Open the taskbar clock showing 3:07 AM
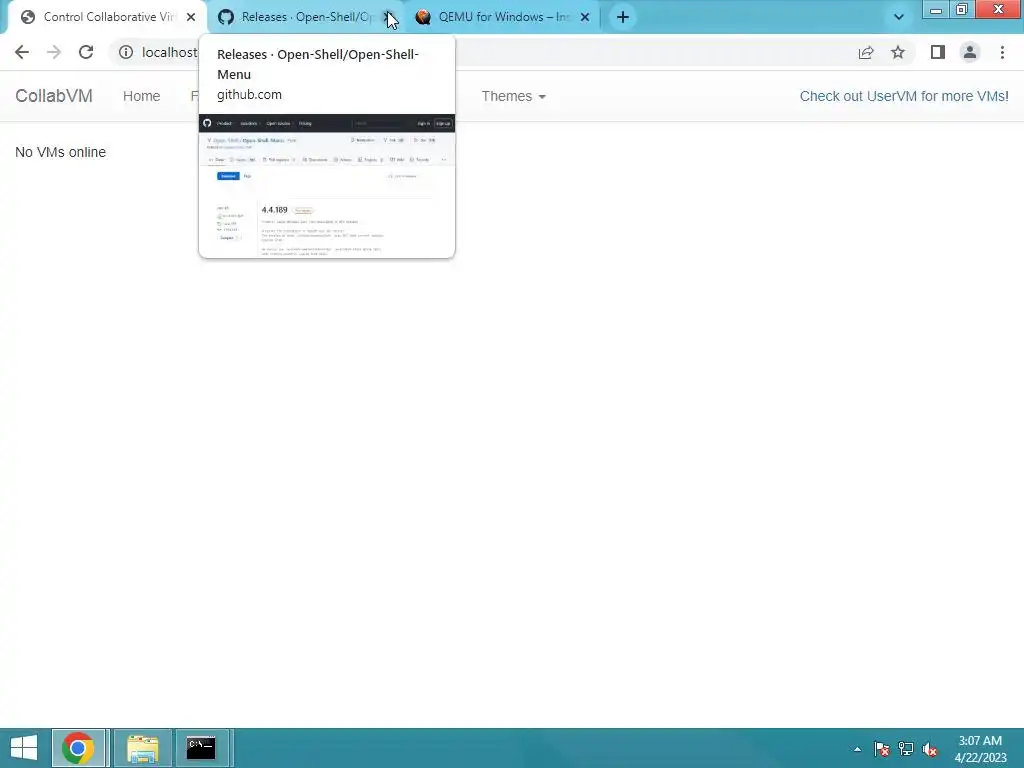This screenshot has width=1024, height=768. pos(980,749)
